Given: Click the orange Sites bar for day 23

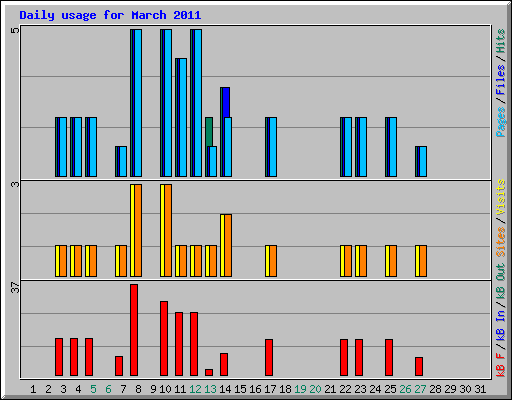Looking at the screenshot, I should 363,261.
